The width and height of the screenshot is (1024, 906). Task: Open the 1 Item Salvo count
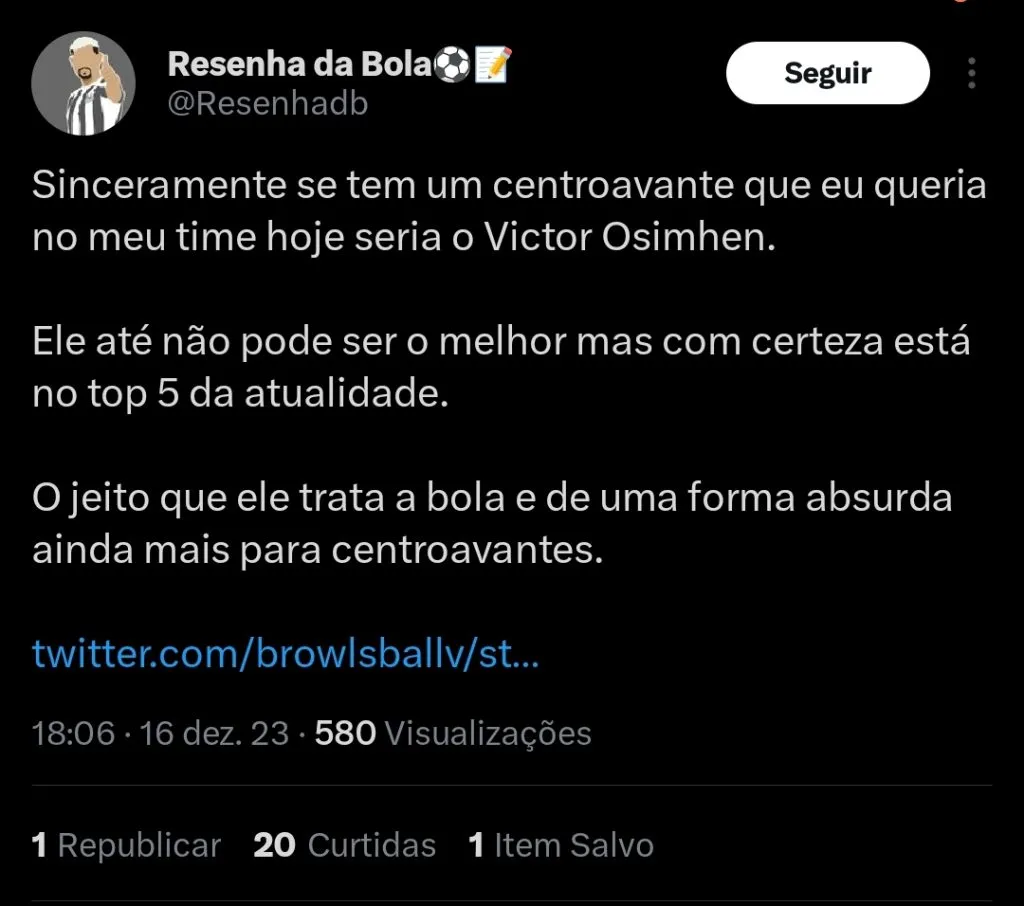[560, 846]
